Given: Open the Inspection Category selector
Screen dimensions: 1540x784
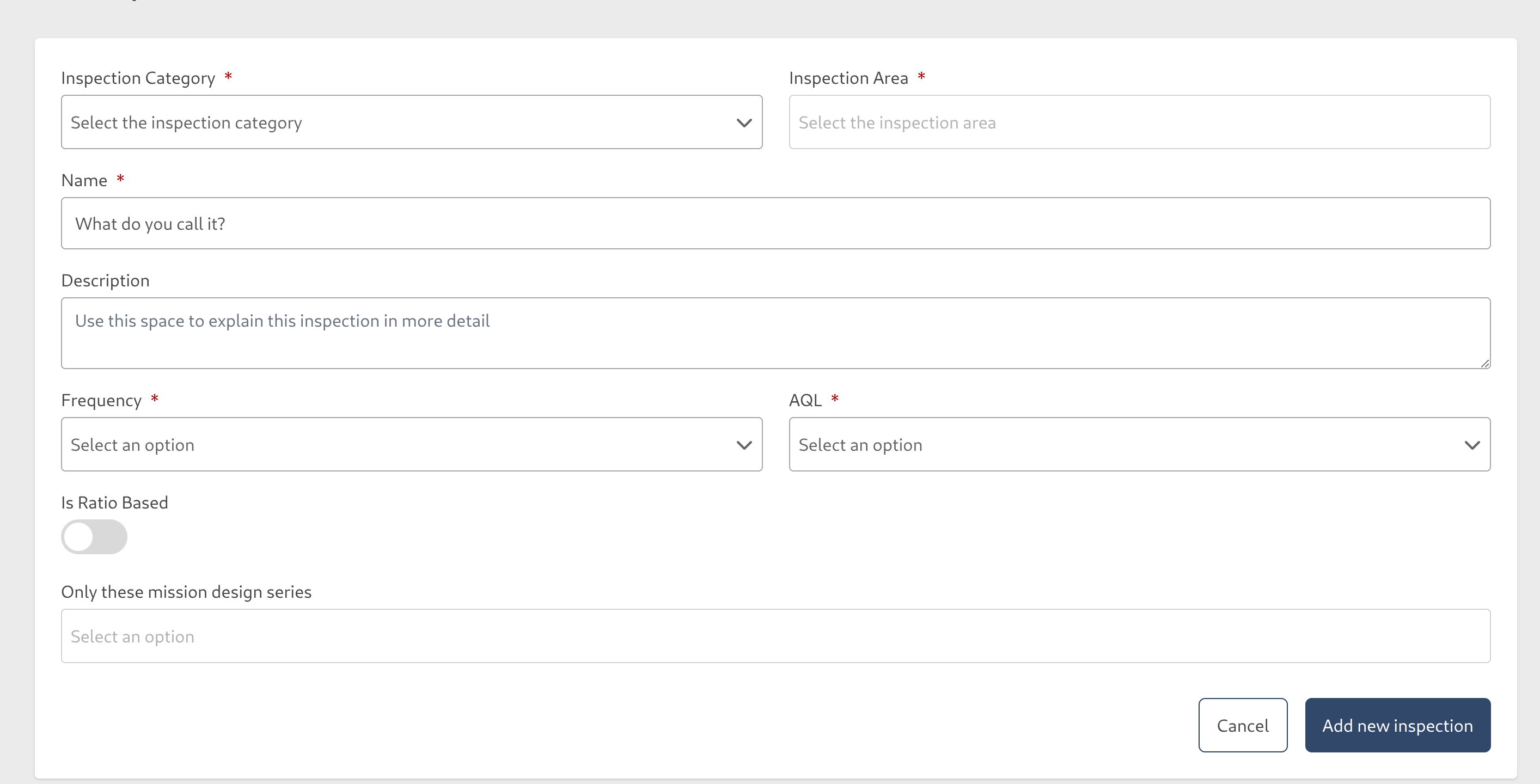Looking at the screenshot, I should (x=411, y=122).
